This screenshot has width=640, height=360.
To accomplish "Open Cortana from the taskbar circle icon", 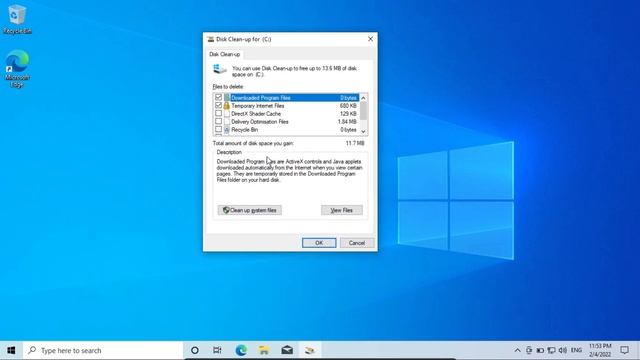I will (195, 350).
